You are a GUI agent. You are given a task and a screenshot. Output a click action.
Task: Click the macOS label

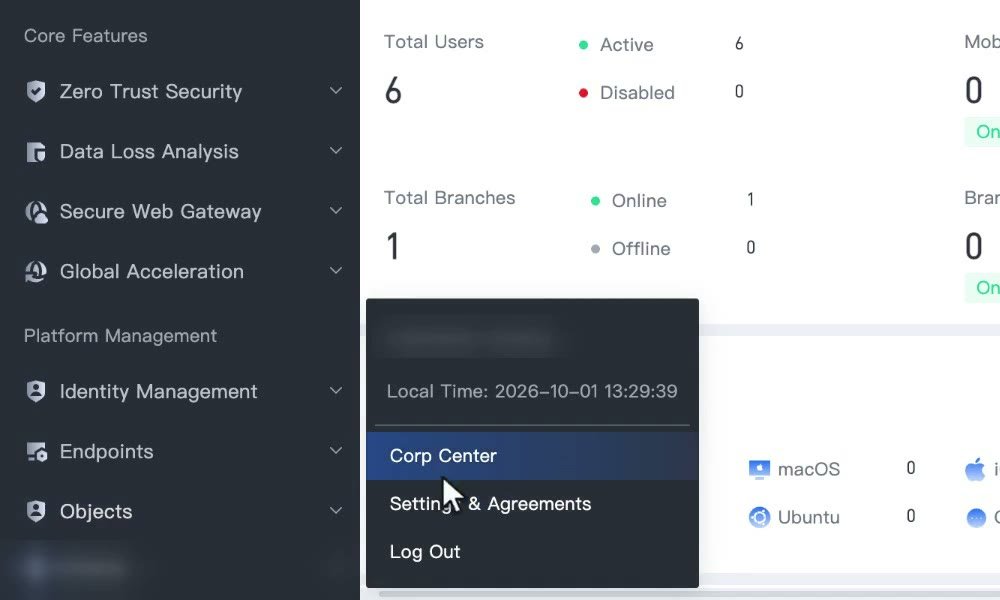[x=809, y=469]
